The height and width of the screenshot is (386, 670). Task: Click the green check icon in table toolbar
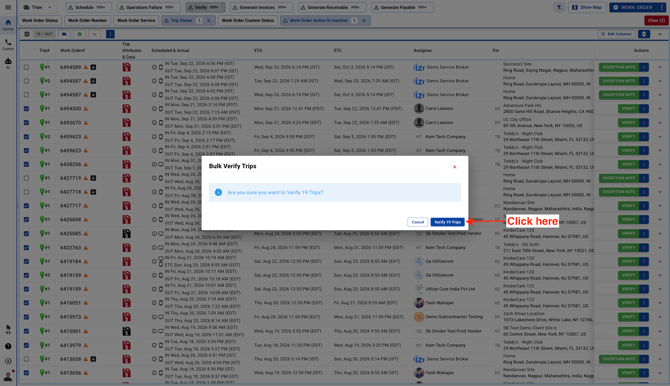79,34
